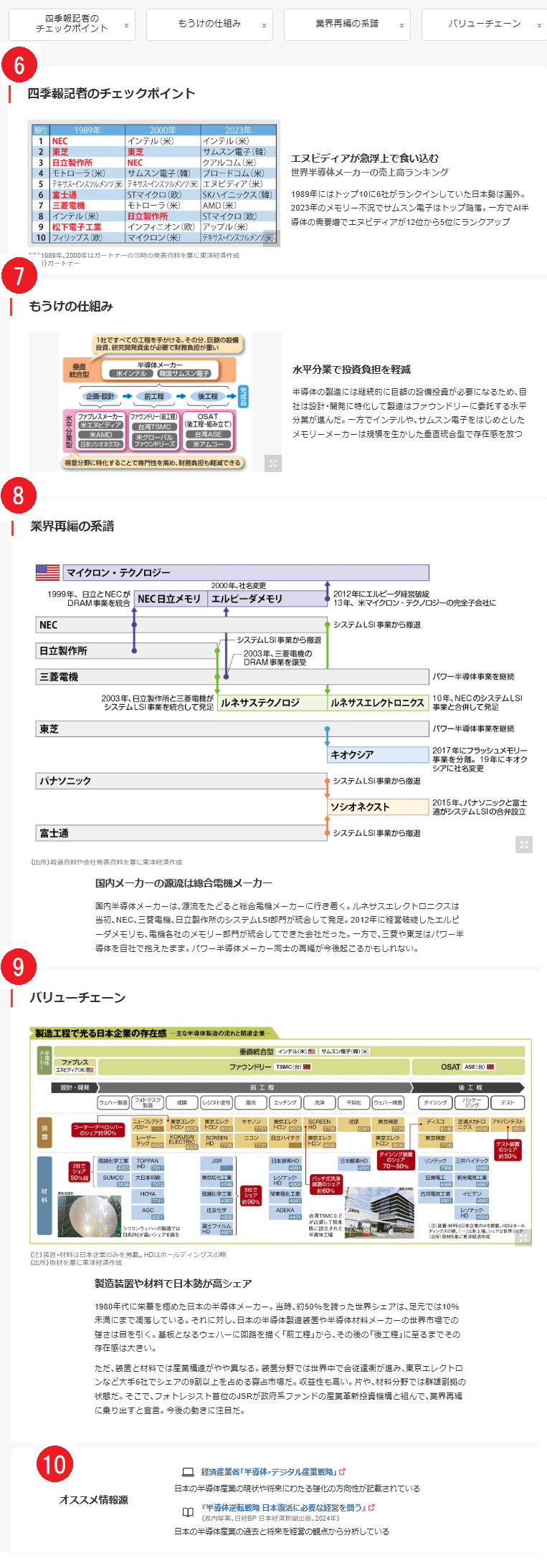Click ブロードコム（米） cell in ranking table
The height and width of the screenshot is (1568, 547).
238,173
